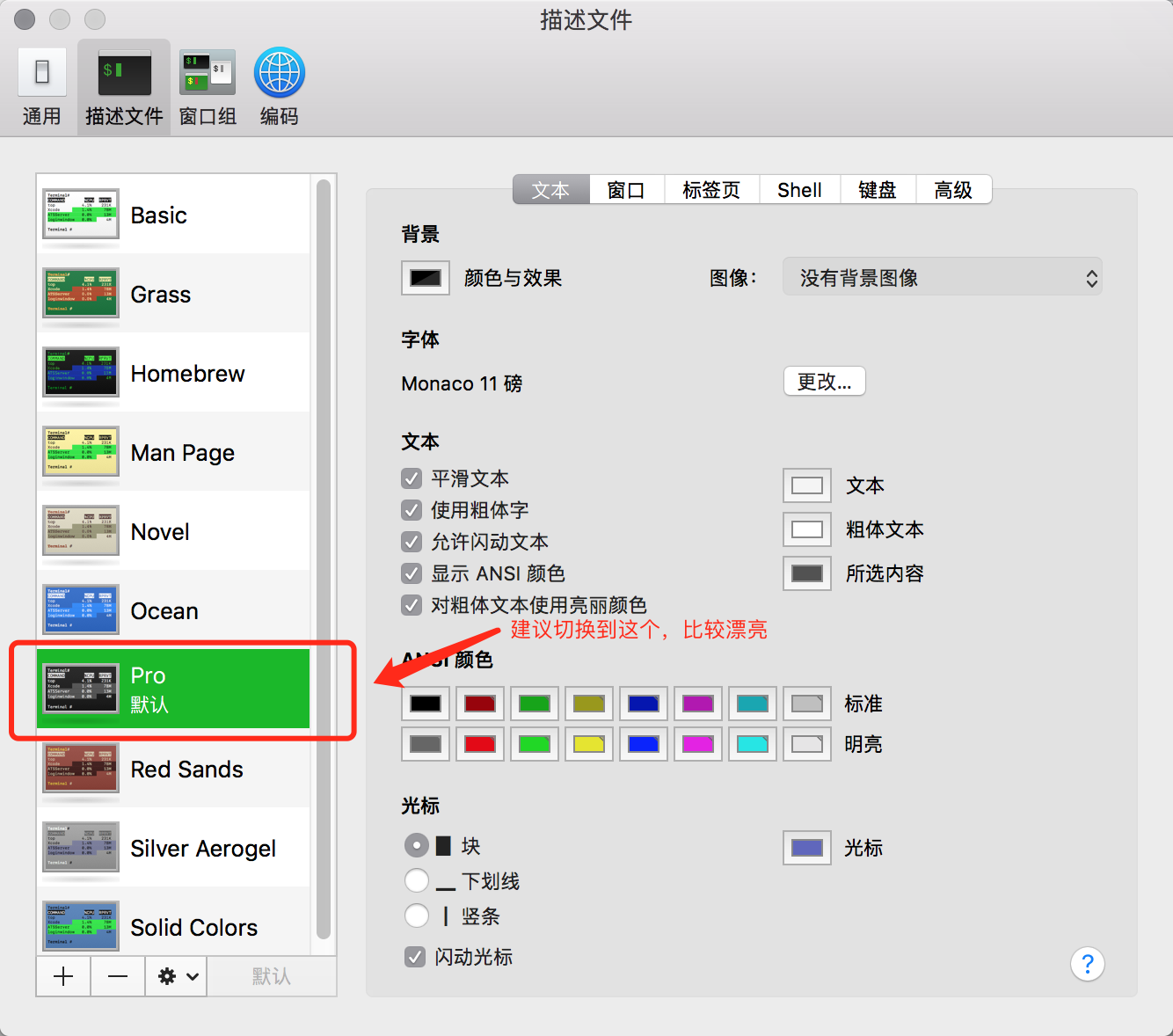Click the 默认 set default button
The height and width of the screenshot is (1036, 1173).
(x=272, y=976)
